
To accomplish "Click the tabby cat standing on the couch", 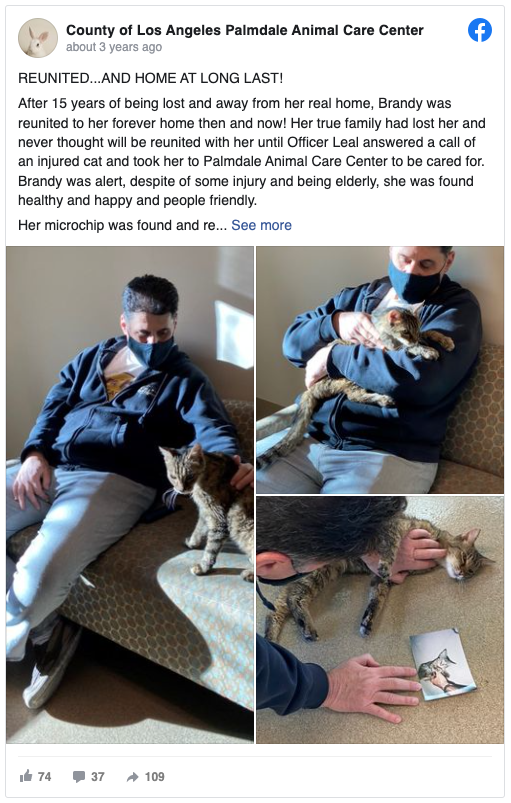I will point(207,507).
